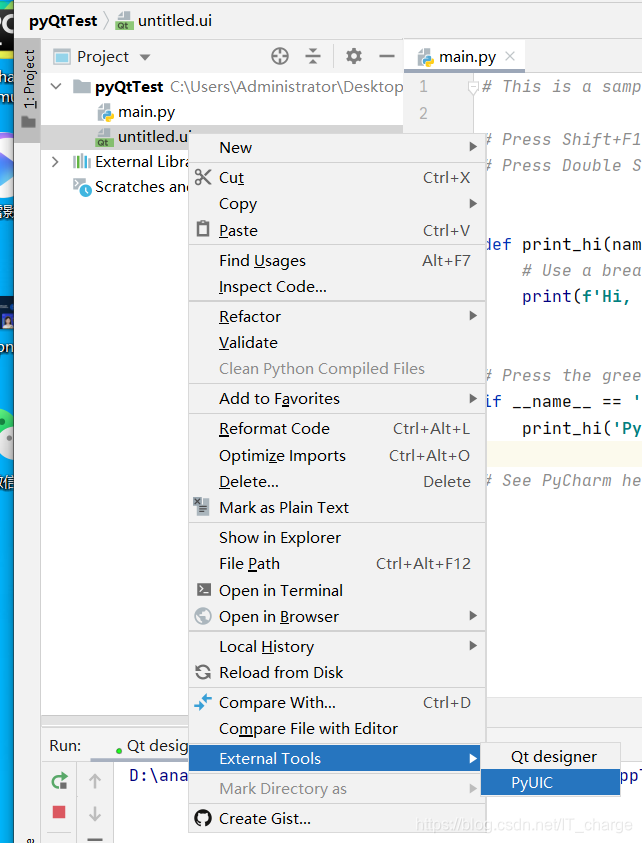Click the globe icon beside Open in Browser
The width and height of the screenshot is (642, 843).
click(203, 616)
